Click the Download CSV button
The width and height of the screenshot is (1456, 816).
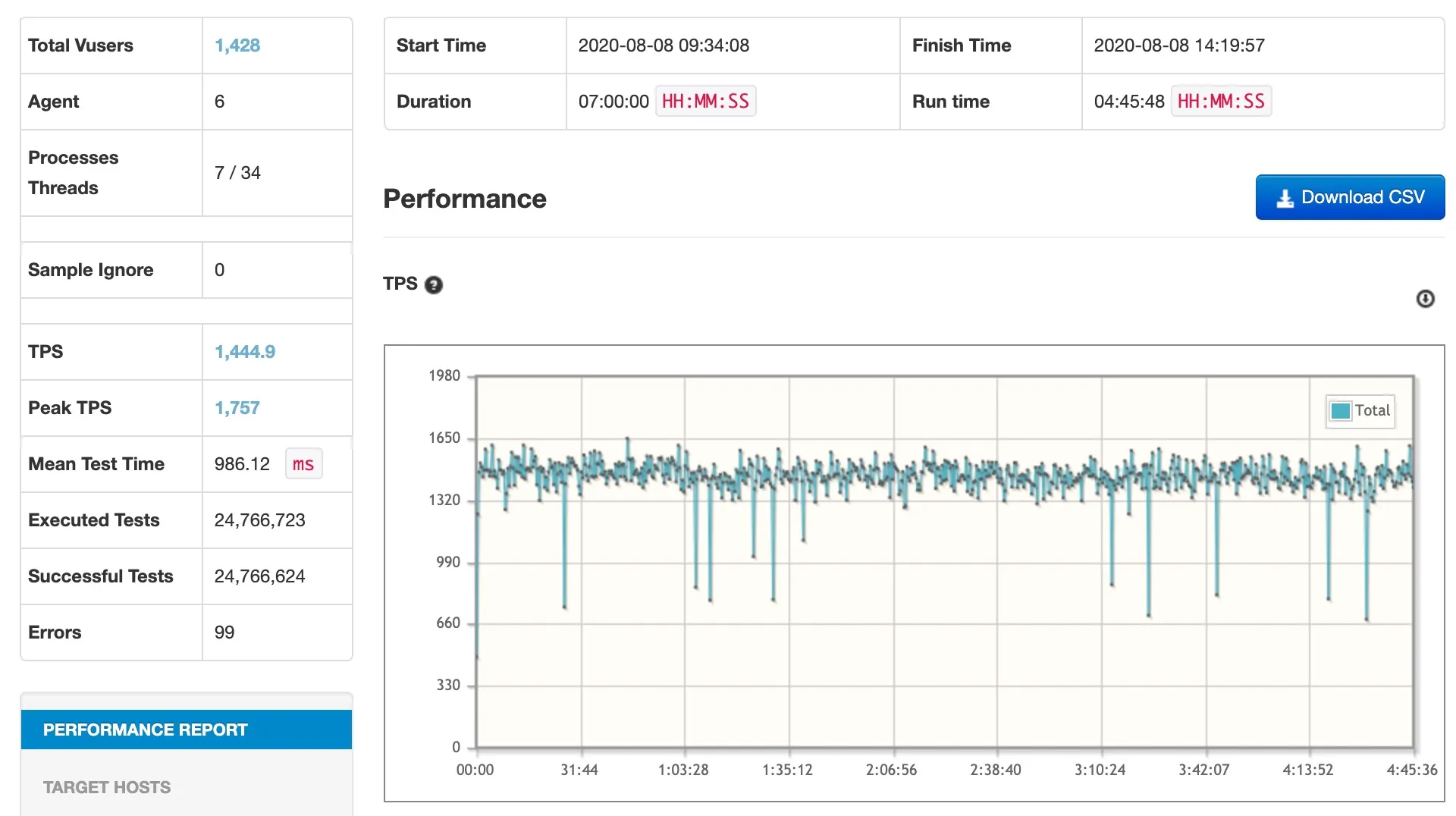(1350, 197)
